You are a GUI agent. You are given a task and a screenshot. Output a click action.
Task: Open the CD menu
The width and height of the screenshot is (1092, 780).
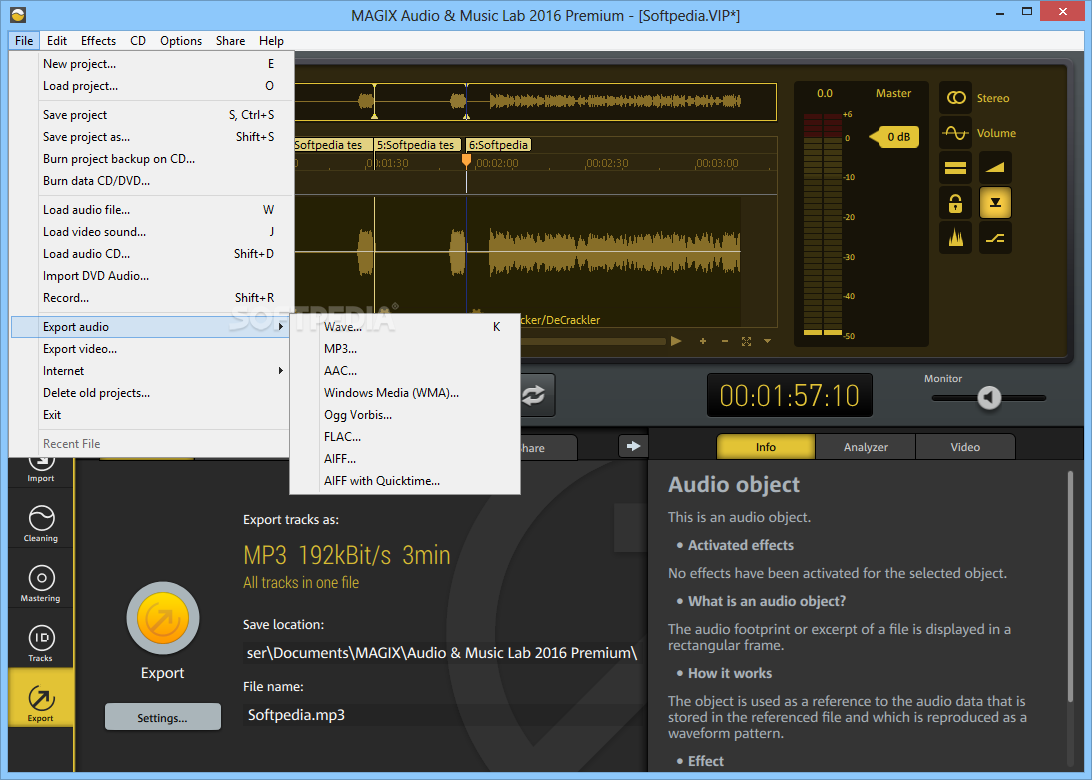click(138, 40)
